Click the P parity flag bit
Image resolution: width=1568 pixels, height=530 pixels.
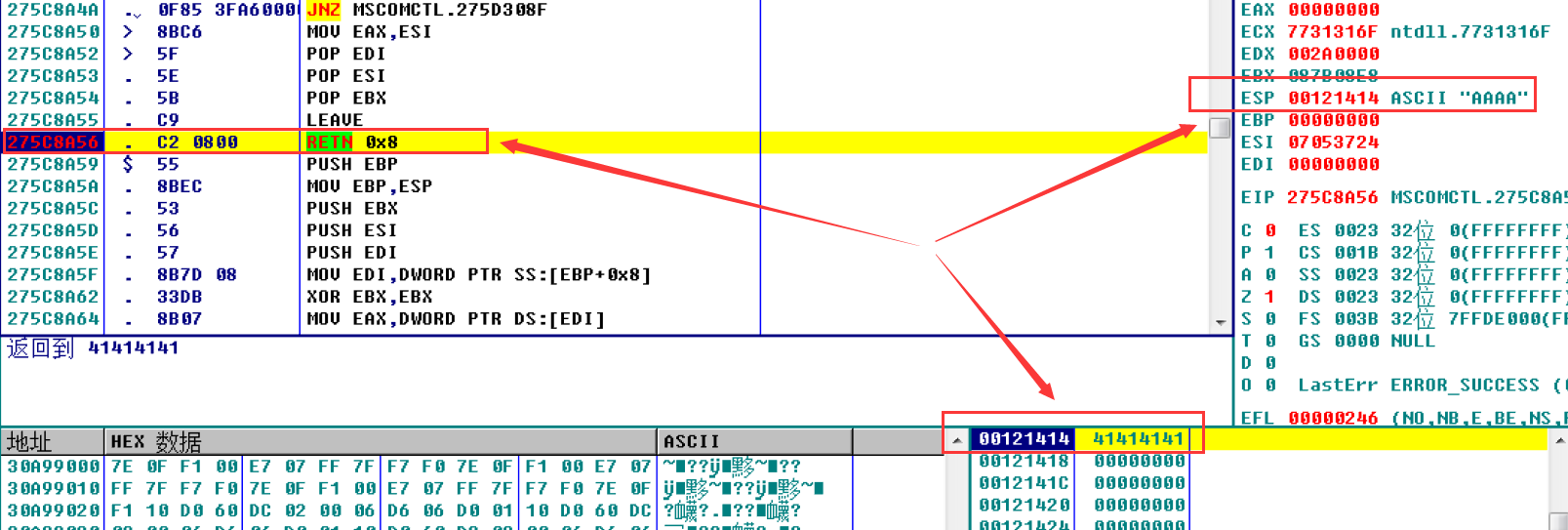tap(1270, 253)
